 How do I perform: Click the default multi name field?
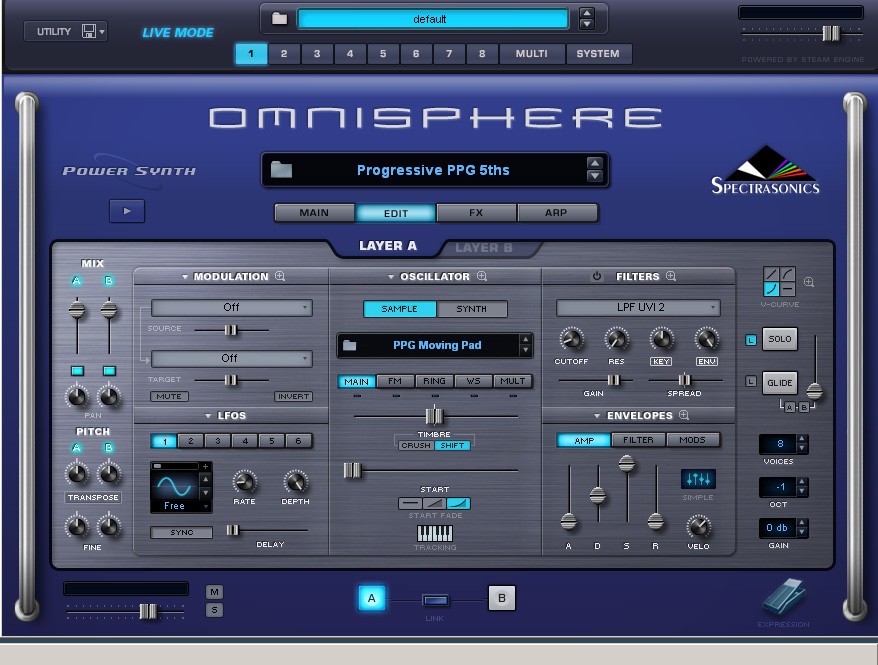click(433, 19)
